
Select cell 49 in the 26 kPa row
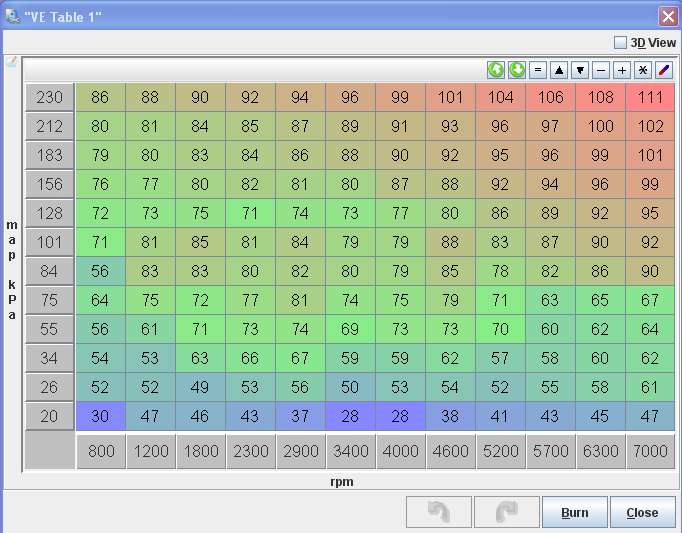(x=200, y=387)
